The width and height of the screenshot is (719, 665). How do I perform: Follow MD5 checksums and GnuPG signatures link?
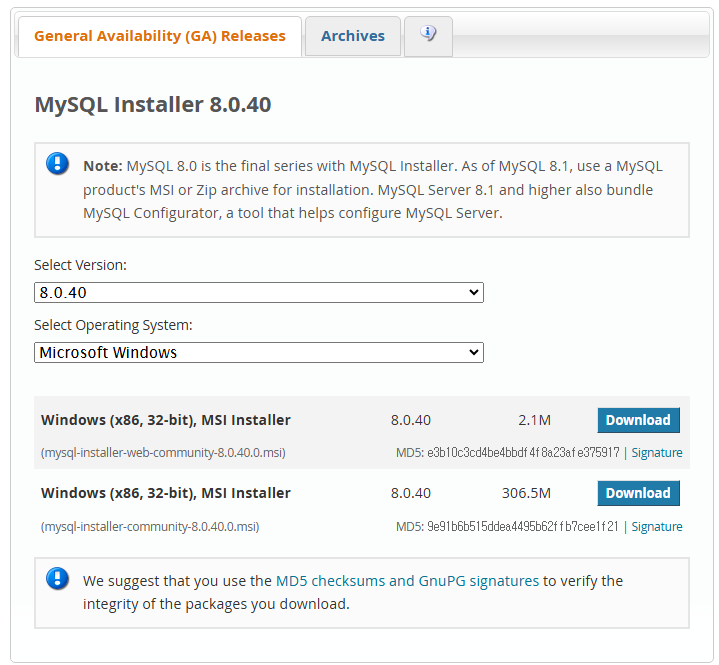(407, 581)
